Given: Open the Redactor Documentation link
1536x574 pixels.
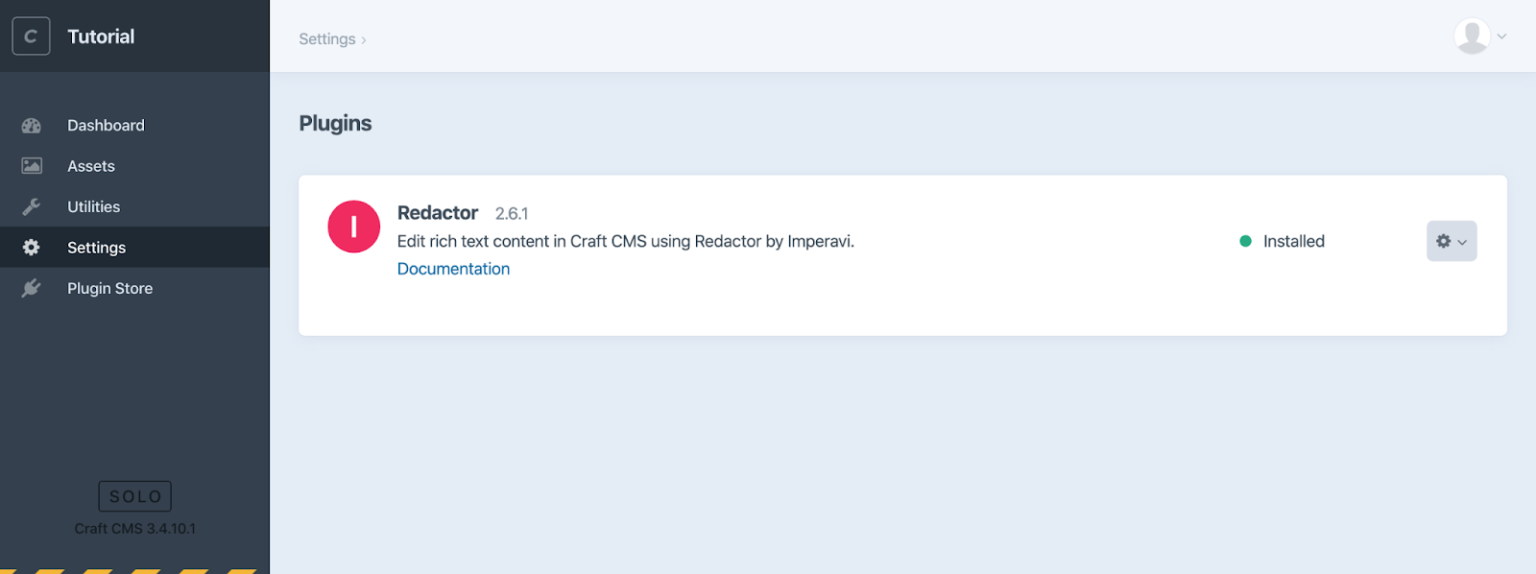Looking at the screenshot, I should (x=453, y=269).
